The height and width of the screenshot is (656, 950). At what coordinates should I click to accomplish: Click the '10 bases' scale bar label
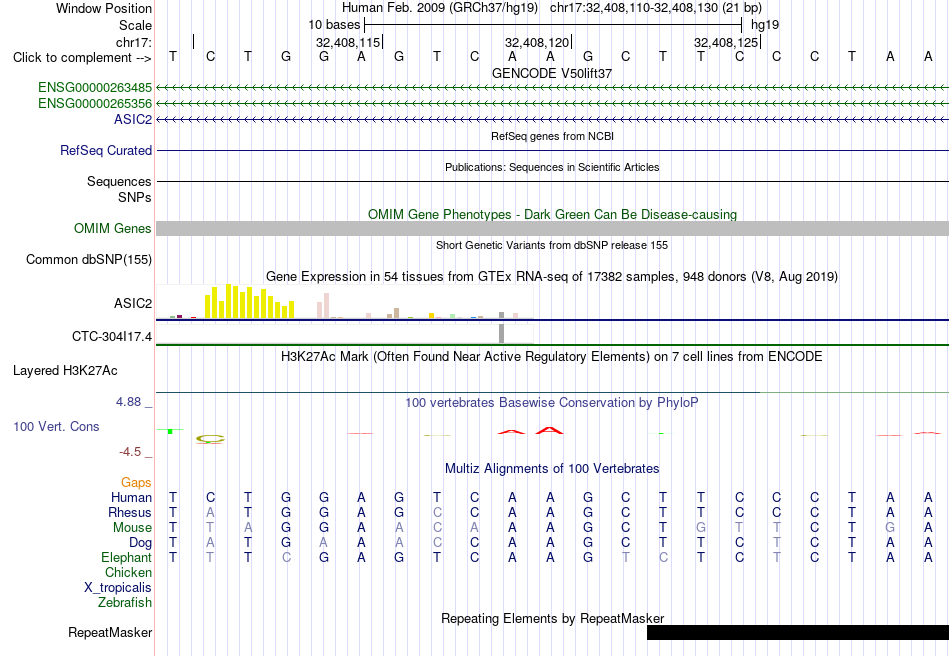tap(334, 25)
